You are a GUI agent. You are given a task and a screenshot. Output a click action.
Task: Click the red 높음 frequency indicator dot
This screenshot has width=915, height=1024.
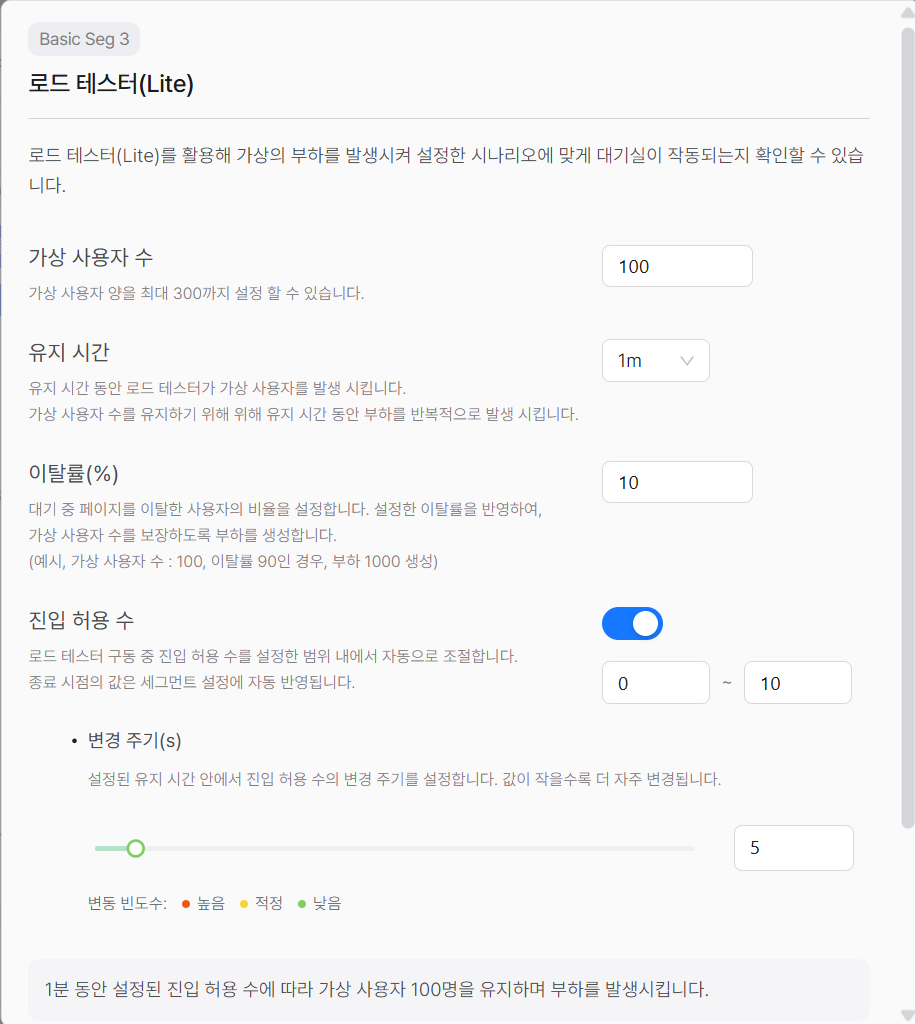coord(184,902)
